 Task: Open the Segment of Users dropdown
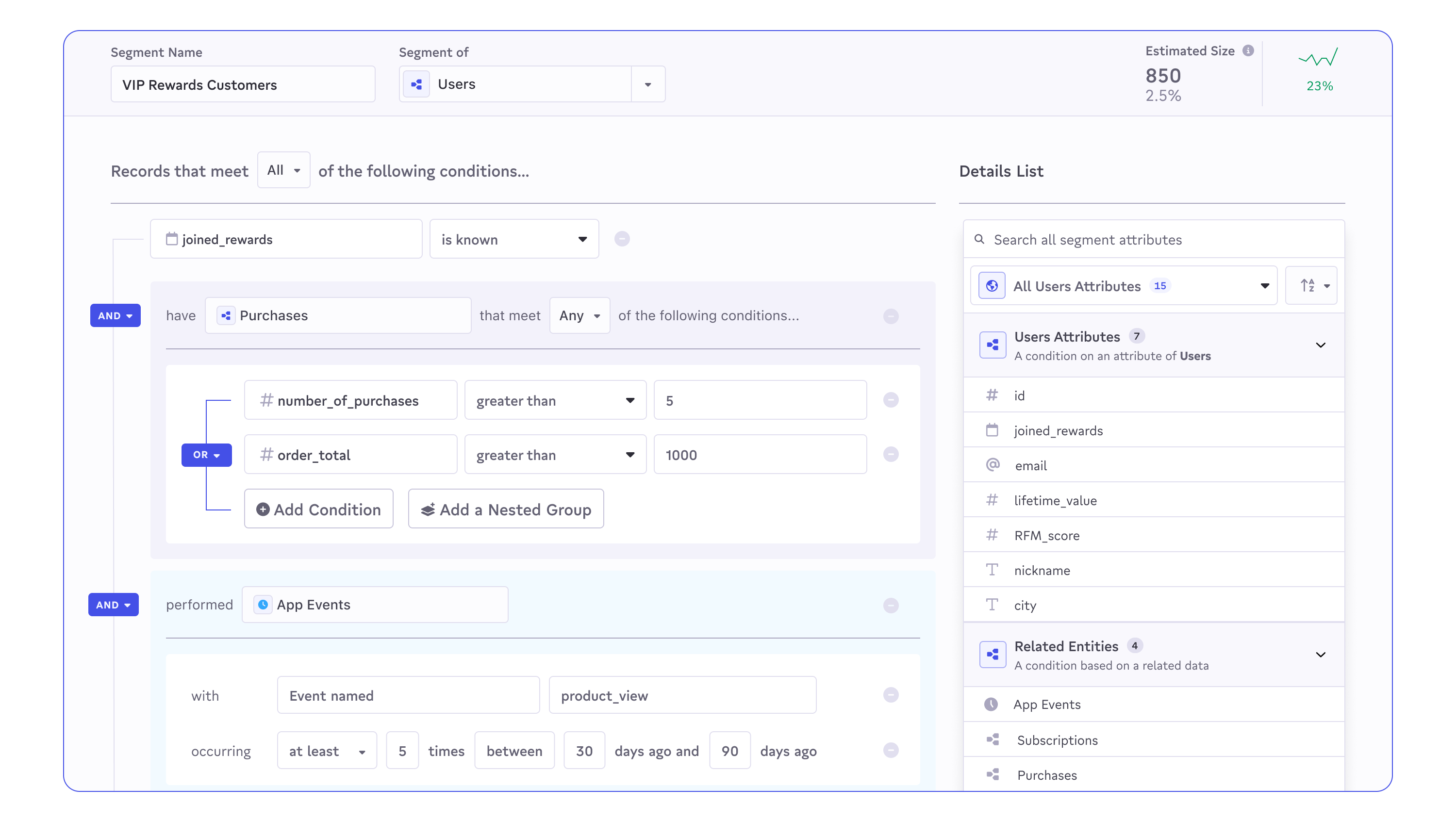click(648, 84)
